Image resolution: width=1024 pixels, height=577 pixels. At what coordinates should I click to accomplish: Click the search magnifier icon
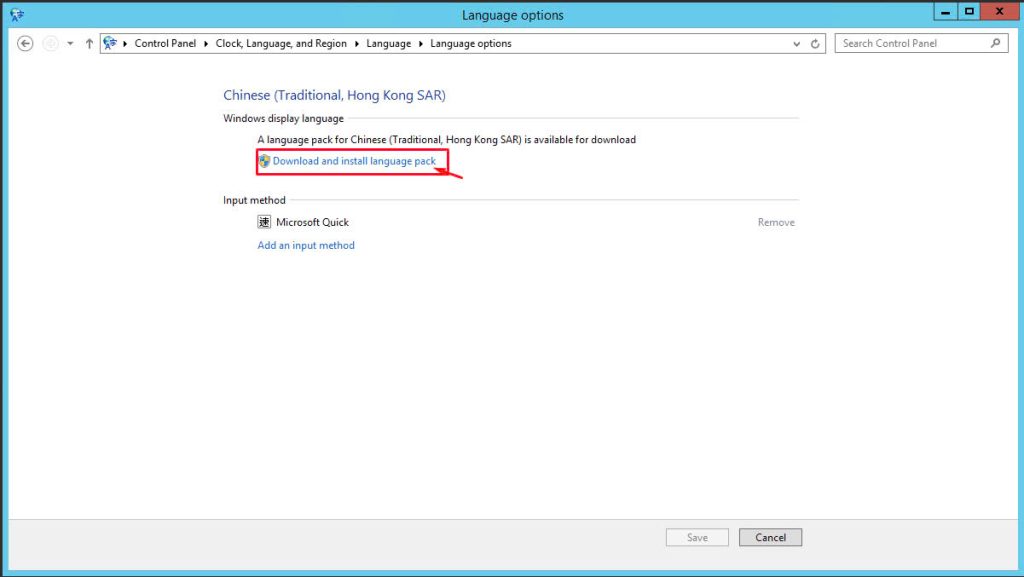pyautogui.click(x=995, y=43)
